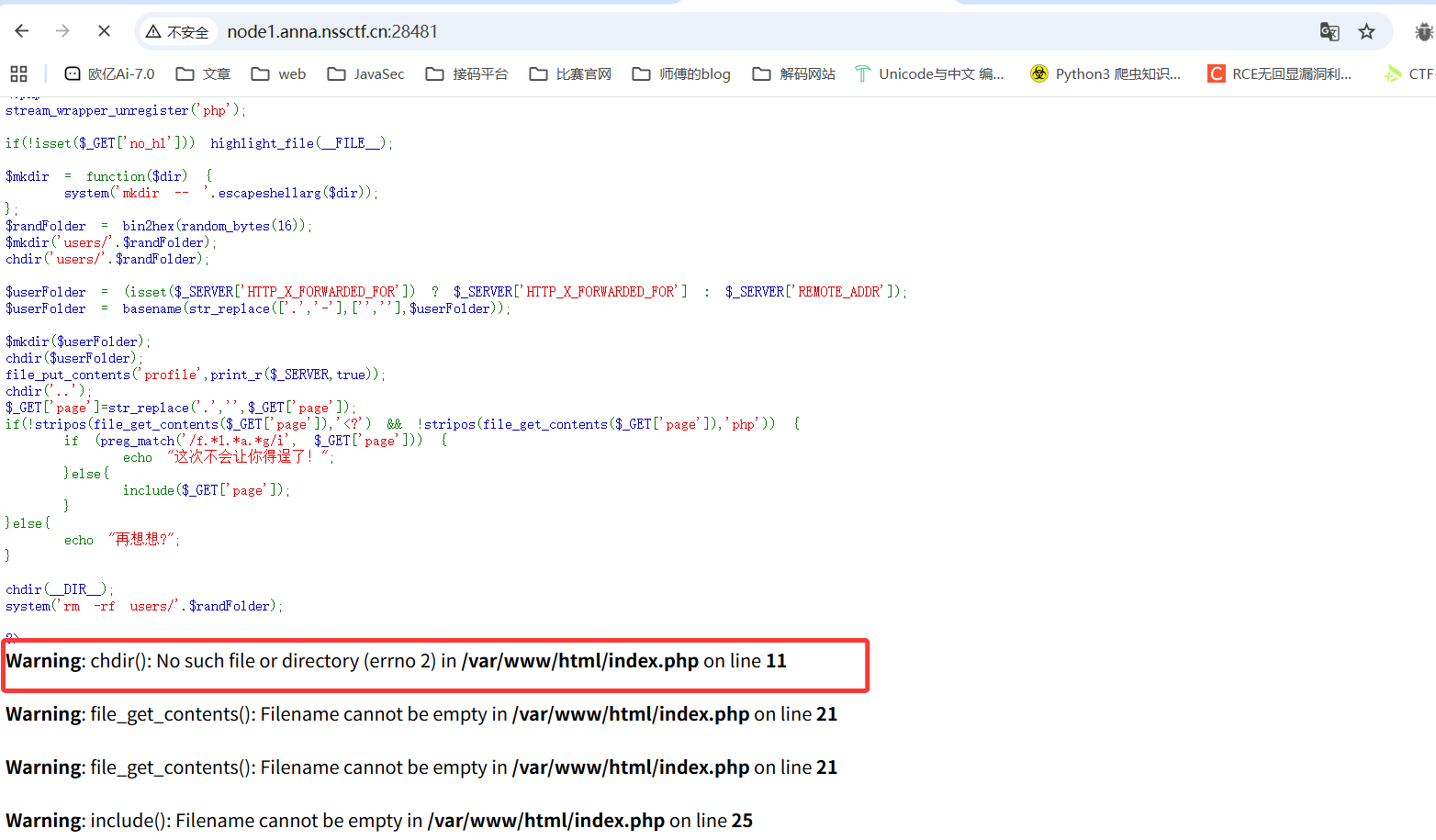The height and width of the screenshot is (840, 1436).
Task: Open the 师傅的blog bookmark folder
Action: pyautogui.click(x=681, y=73)
